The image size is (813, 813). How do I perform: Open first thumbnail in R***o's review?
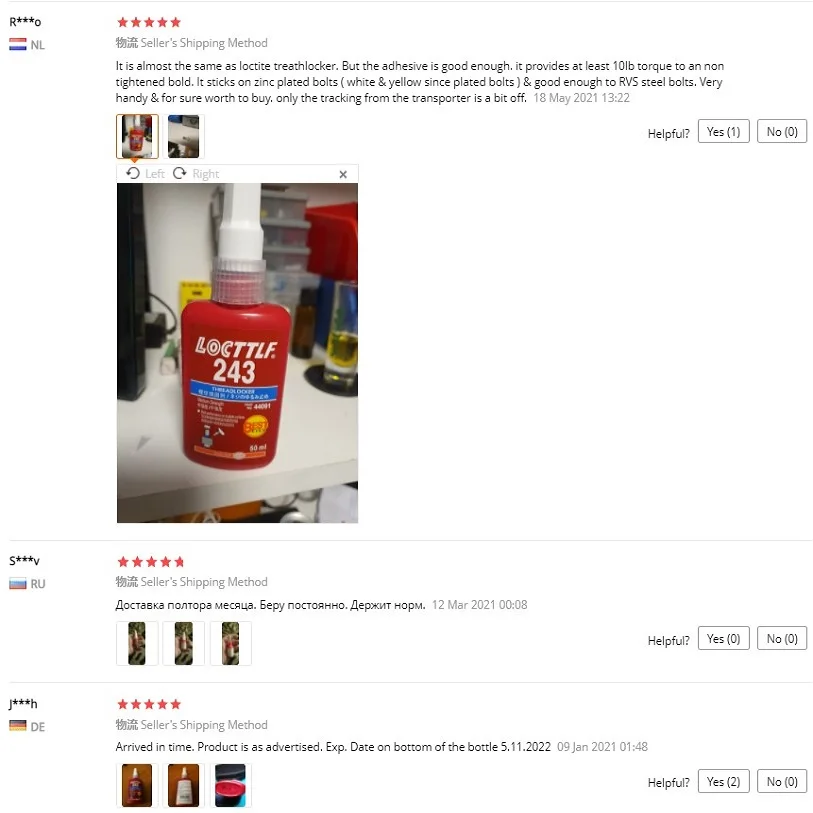pyautogui.click(x=137, y=136)
